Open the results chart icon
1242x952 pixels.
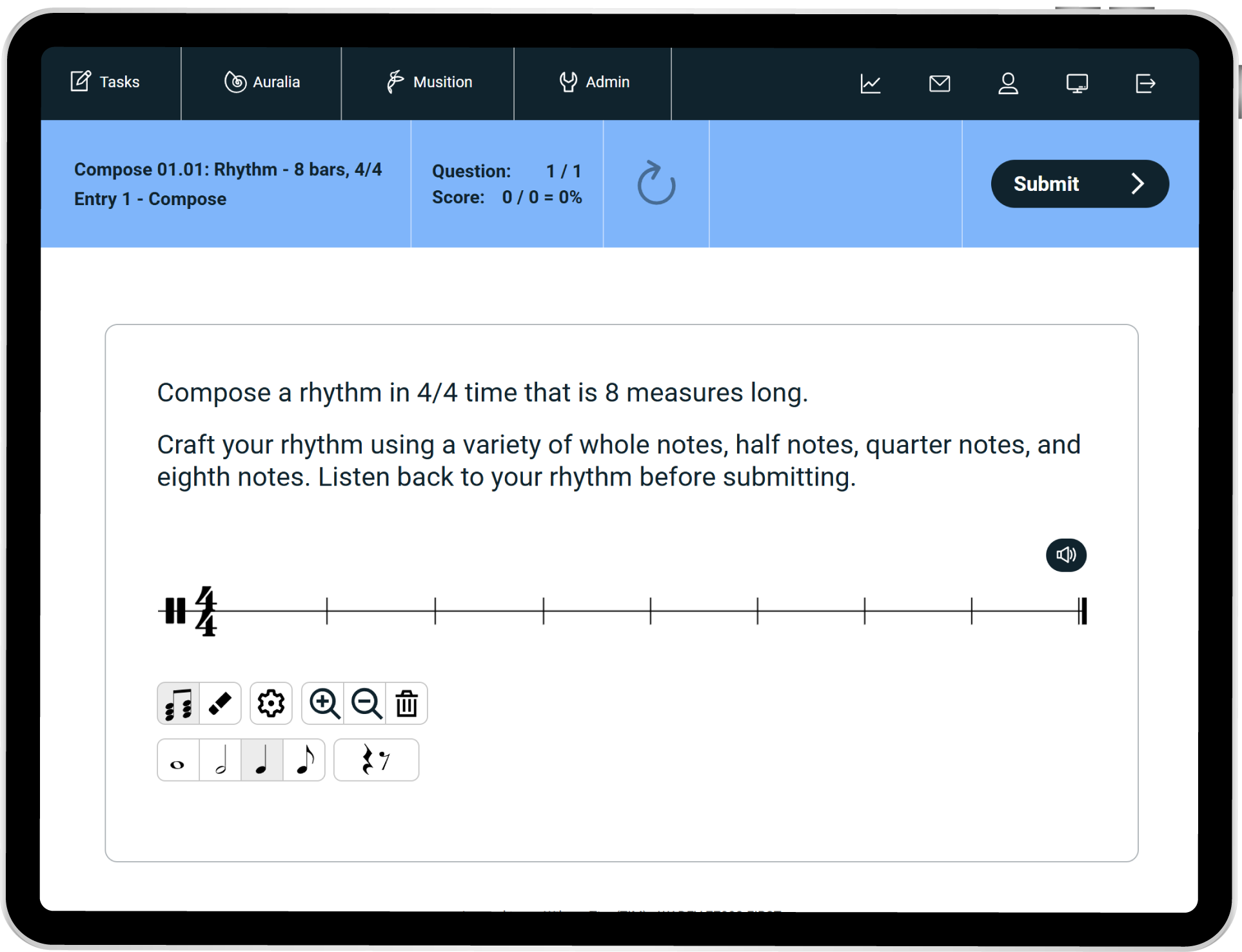pos(871,83)
